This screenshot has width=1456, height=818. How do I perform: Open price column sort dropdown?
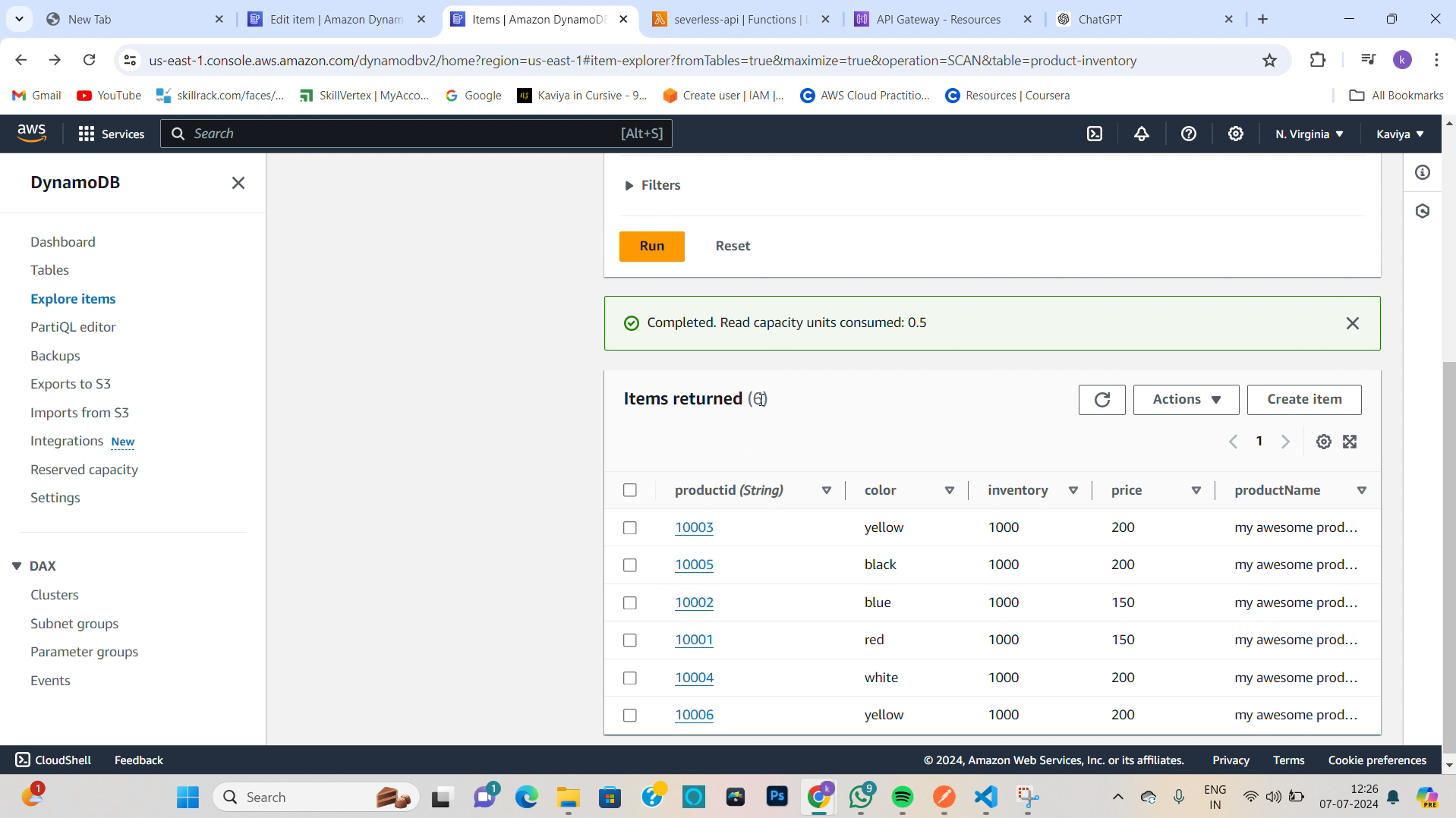pyautogui.click(x=1196, y=491)
